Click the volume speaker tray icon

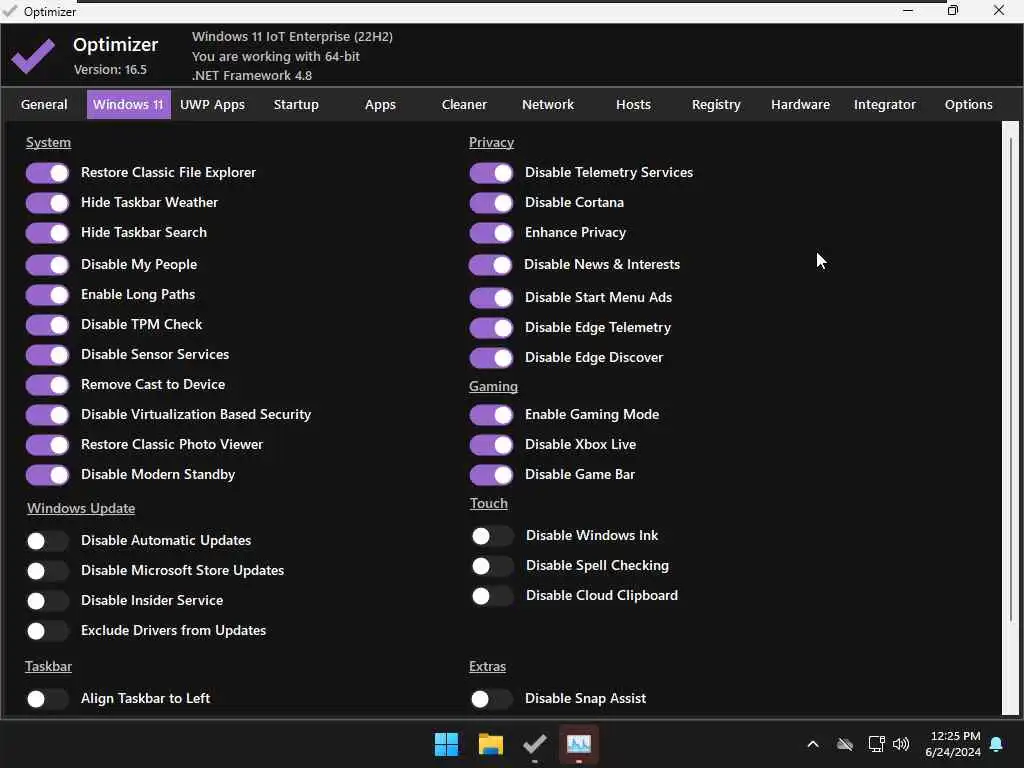(x=901, y=744)
